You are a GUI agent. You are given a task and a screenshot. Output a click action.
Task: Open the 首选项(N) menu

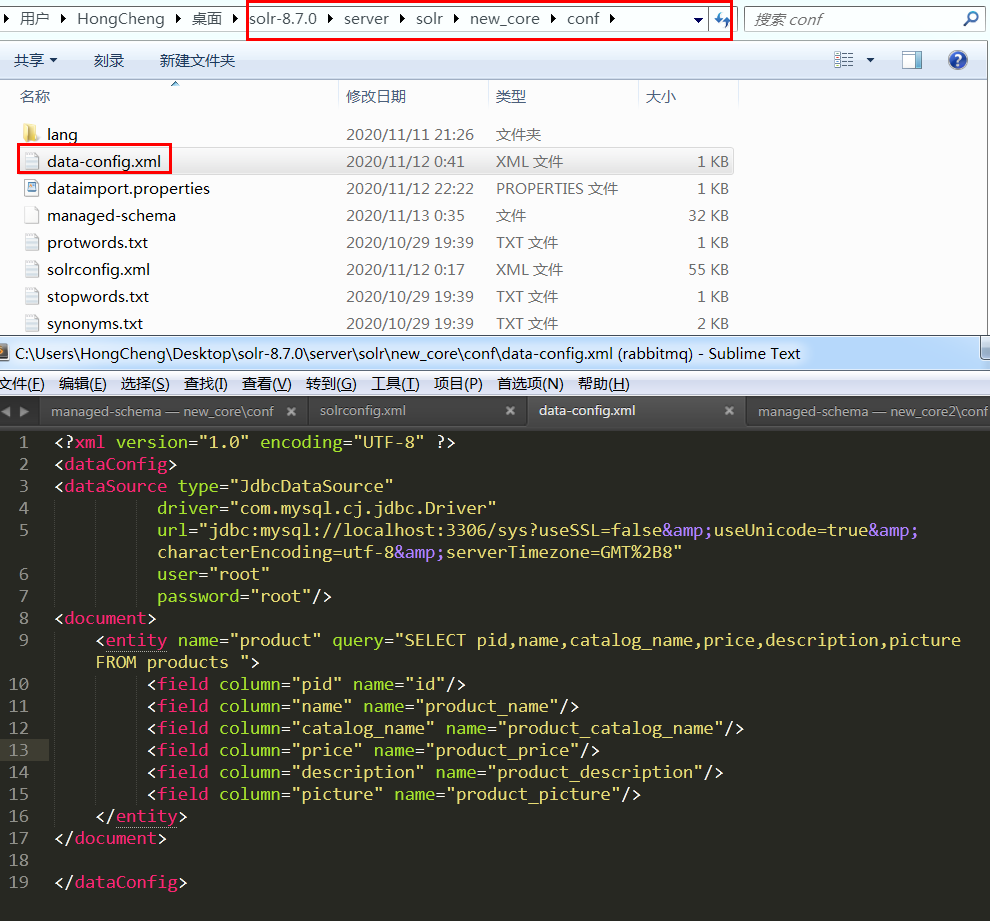click(530, 384)
